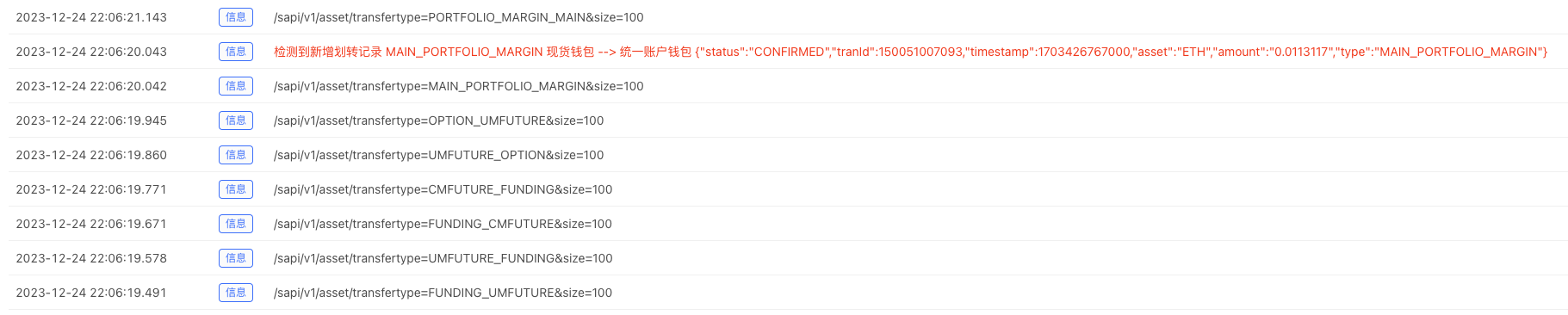Click the 信息 tag on the 22:06:21.143 row
Screen dimensions: 1568x315
(236, 17)
